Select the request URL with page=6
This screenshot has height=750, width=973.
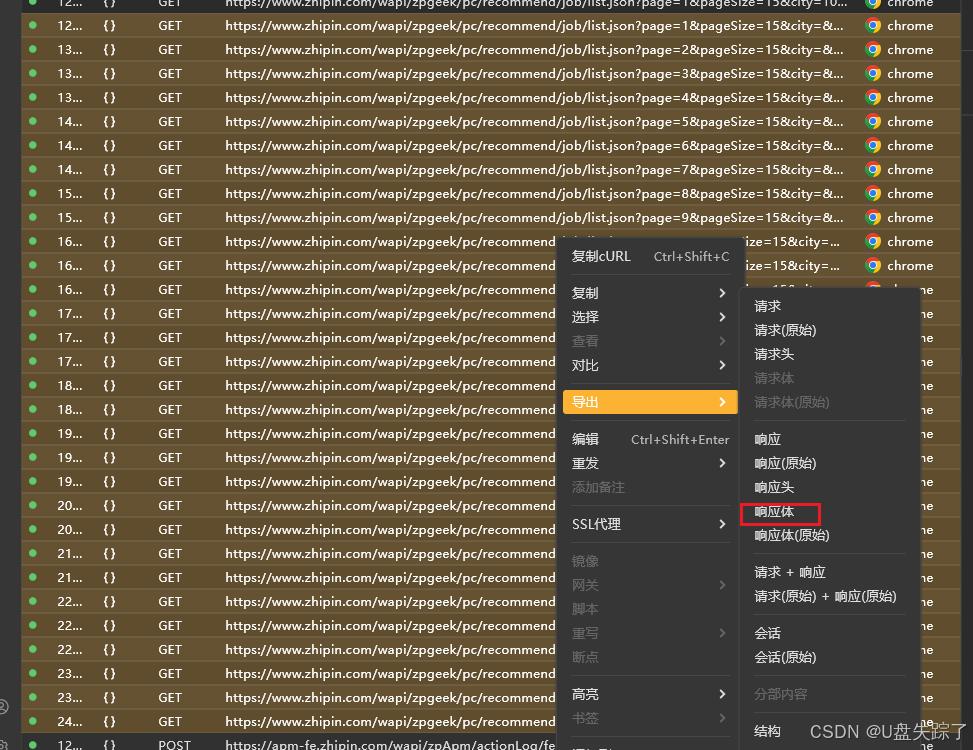coord(534,146)
